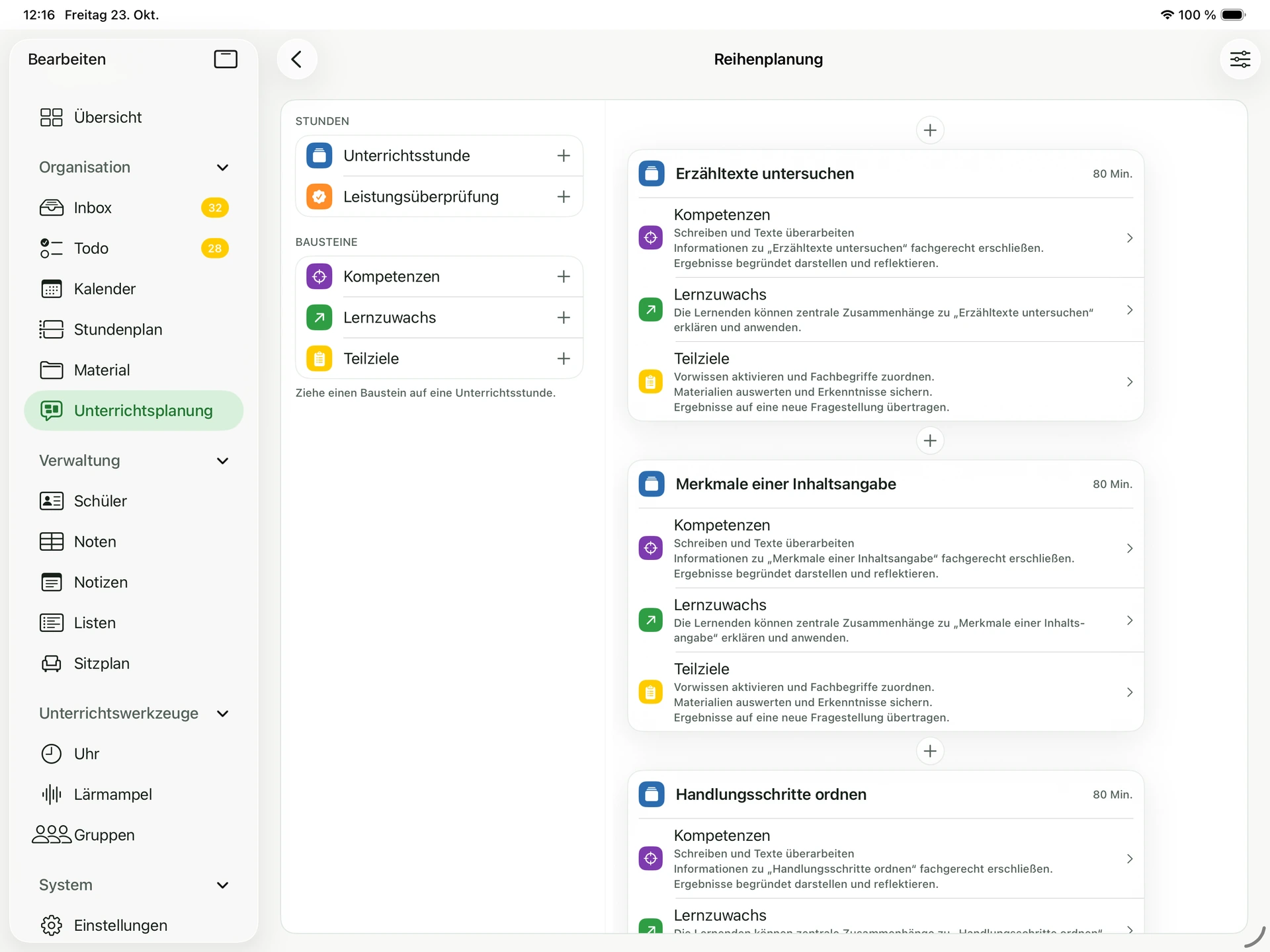Click the purple Kompetenzen icon in Bausteine
This screenshot has width=1270, height=952.
click(319, 276)
